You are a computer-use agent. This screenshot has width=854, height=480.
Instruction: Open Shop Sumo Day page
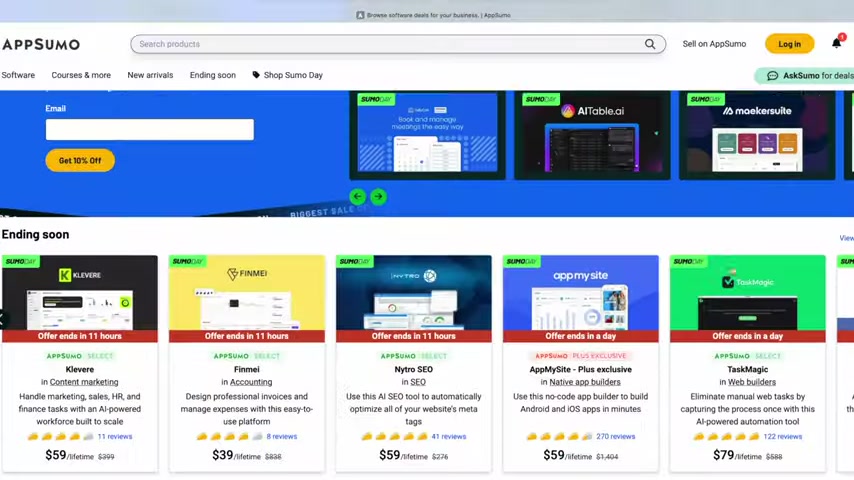293,75
